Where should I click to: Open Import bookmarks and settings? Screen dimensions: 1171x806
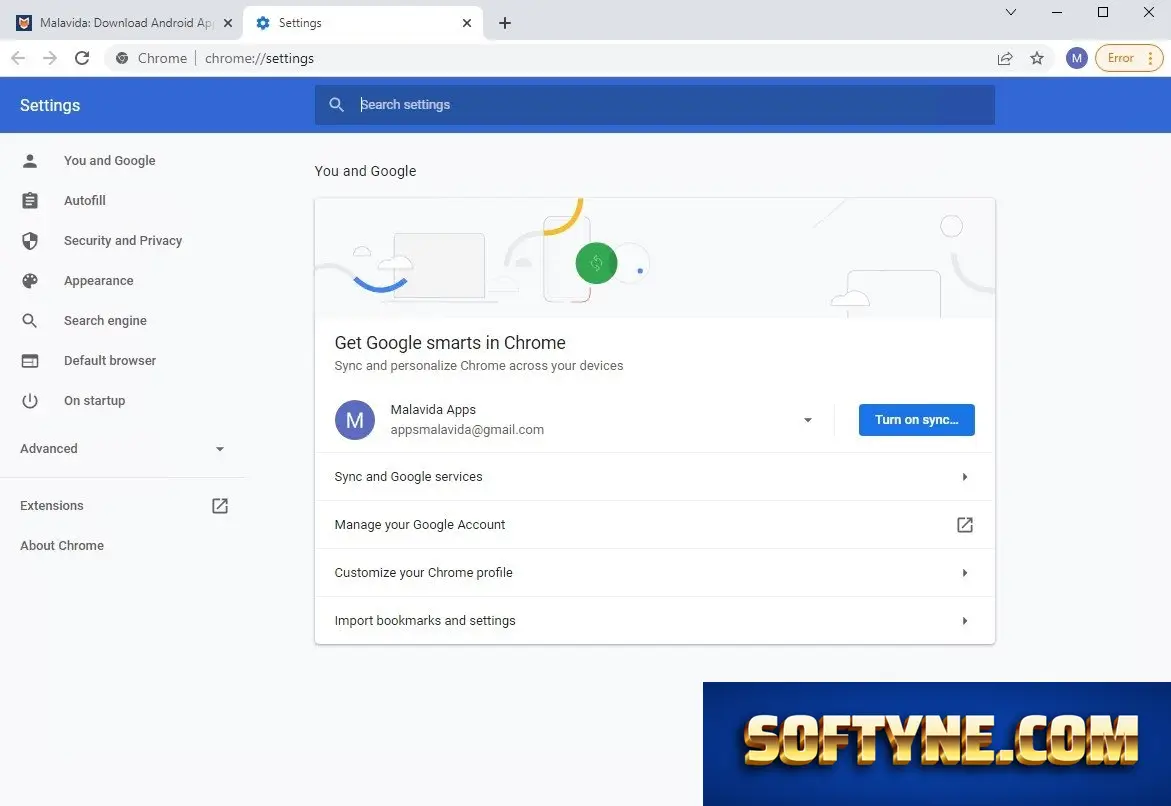click(654, 621)
